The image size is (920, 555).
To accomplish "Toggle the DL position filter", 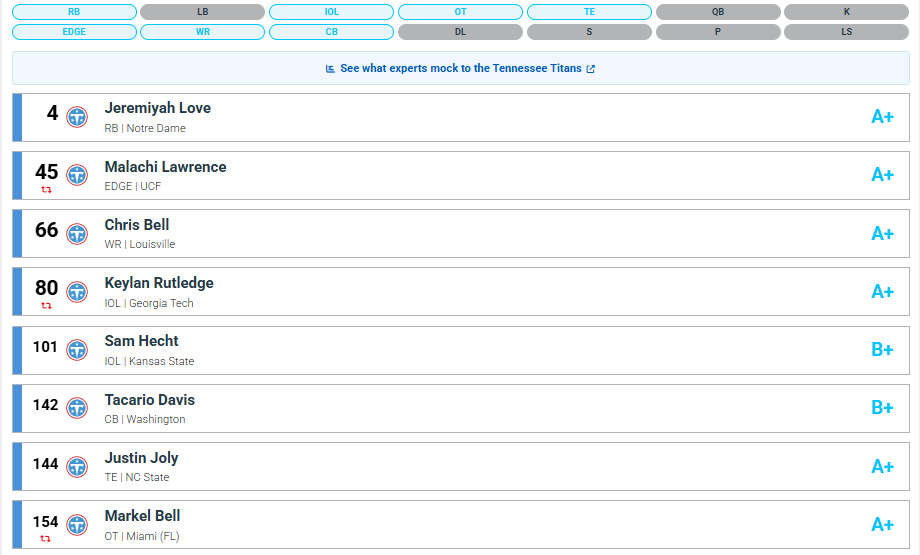I will (x=461, y=32).
